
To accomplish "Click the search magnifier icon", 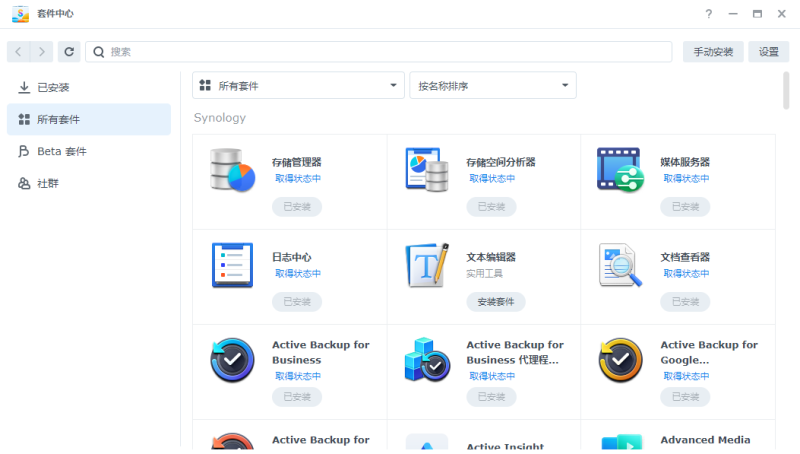I will (x=98, y=52).
